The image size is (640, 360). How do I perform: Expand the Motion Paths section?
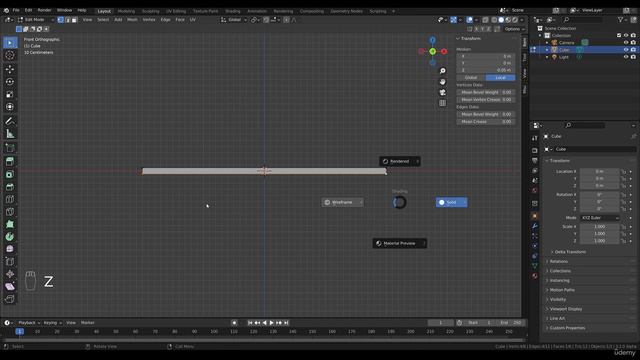562,290
